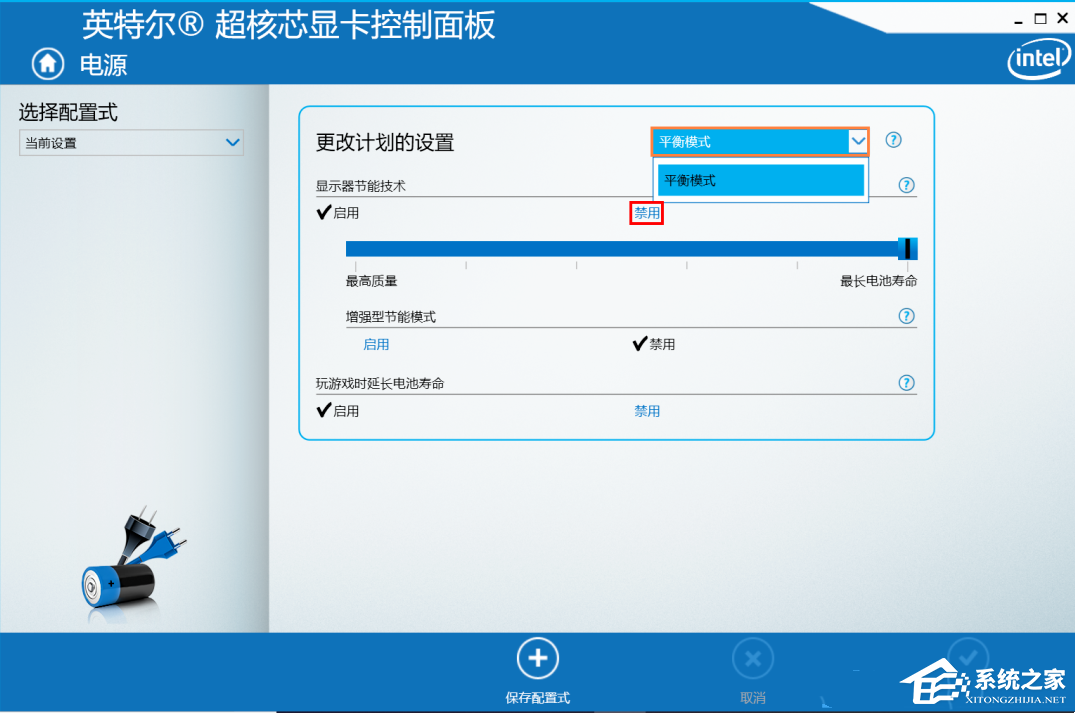Choose 平衡模式 from the opened list
This screenshot has height=713, width=1075.
(760, 180)
